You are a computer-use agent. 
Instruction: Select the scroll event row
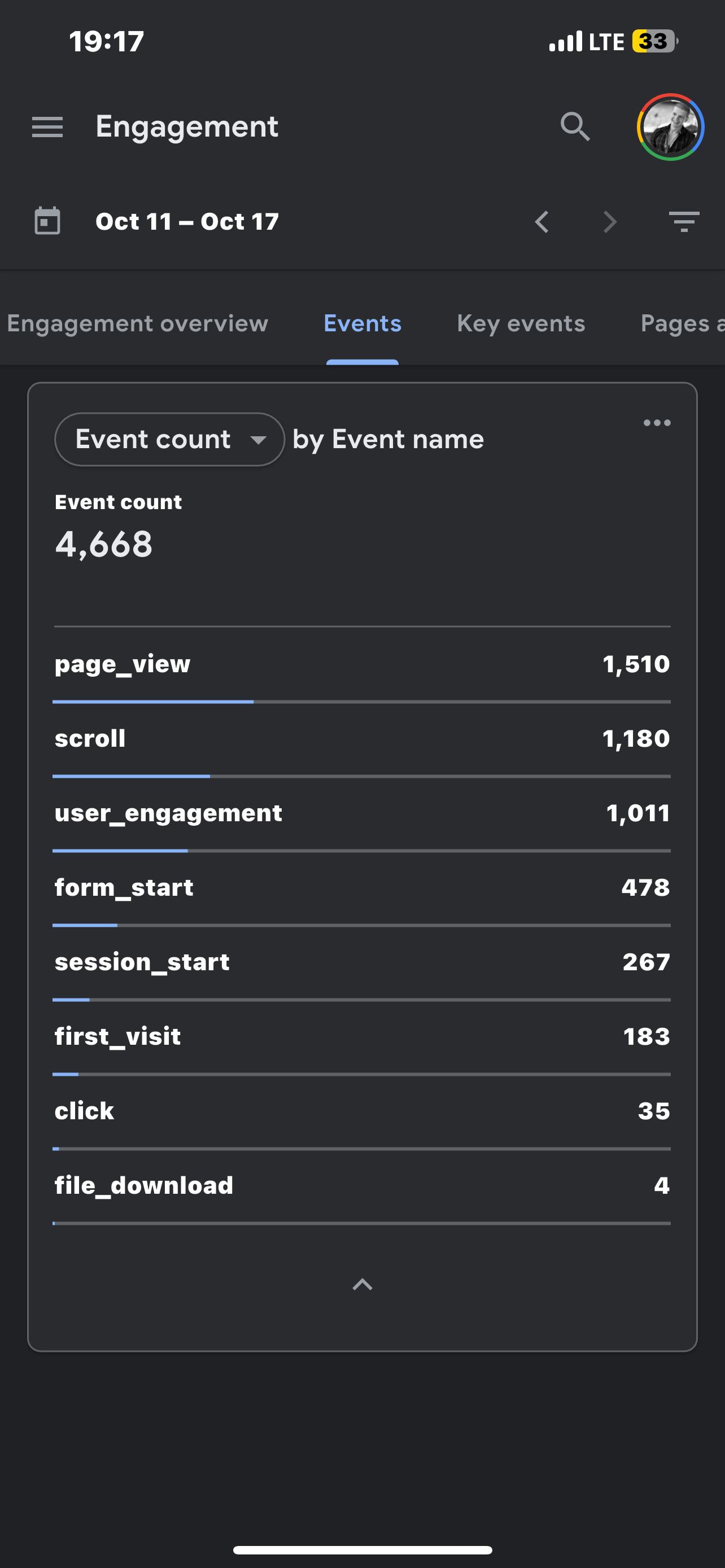(x=362, y=739)
